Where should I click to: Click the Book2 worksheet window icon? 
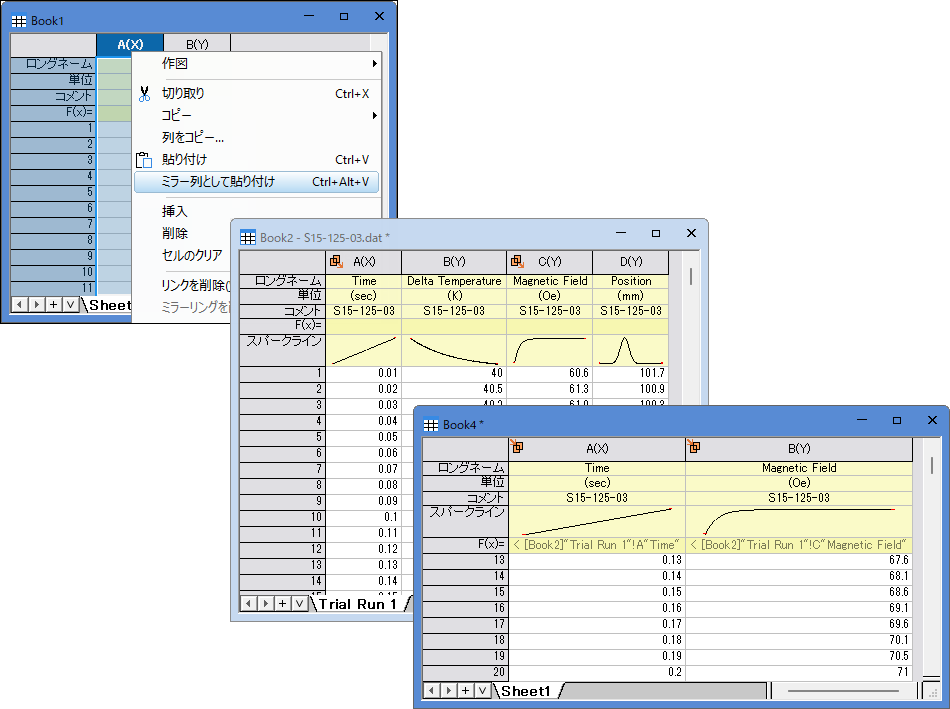(248, 238)
